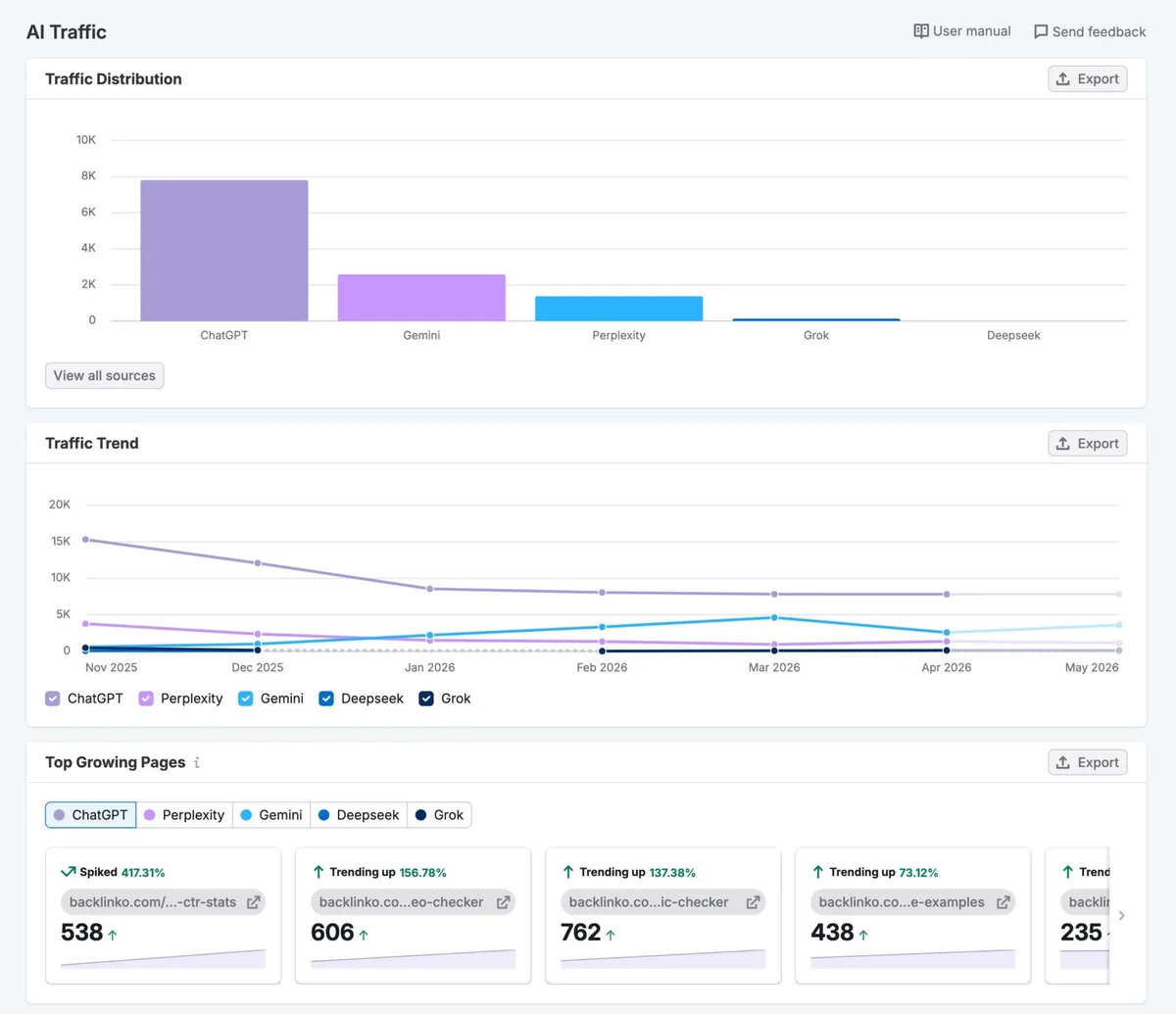The image size is (1176, 1014).
Task: Export the Traffic Trend chart
Action: pyautogui.click(x=1088, y=444)
